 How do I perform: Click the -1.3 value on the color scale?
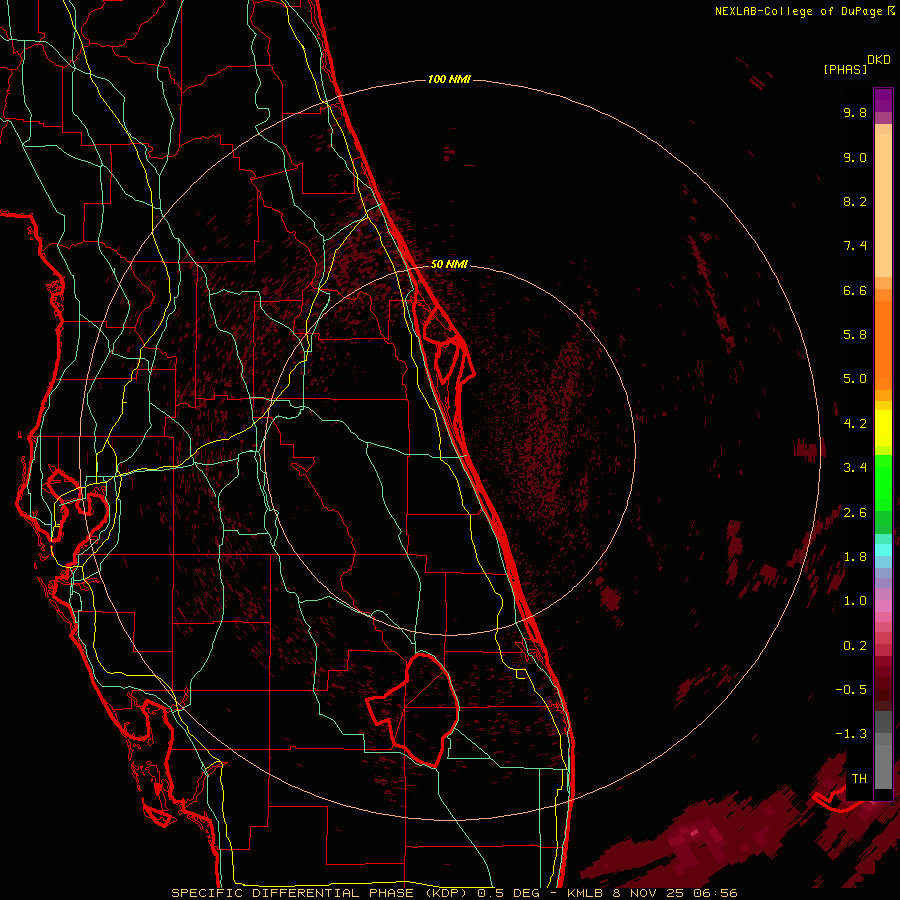(x=851, y=734)
